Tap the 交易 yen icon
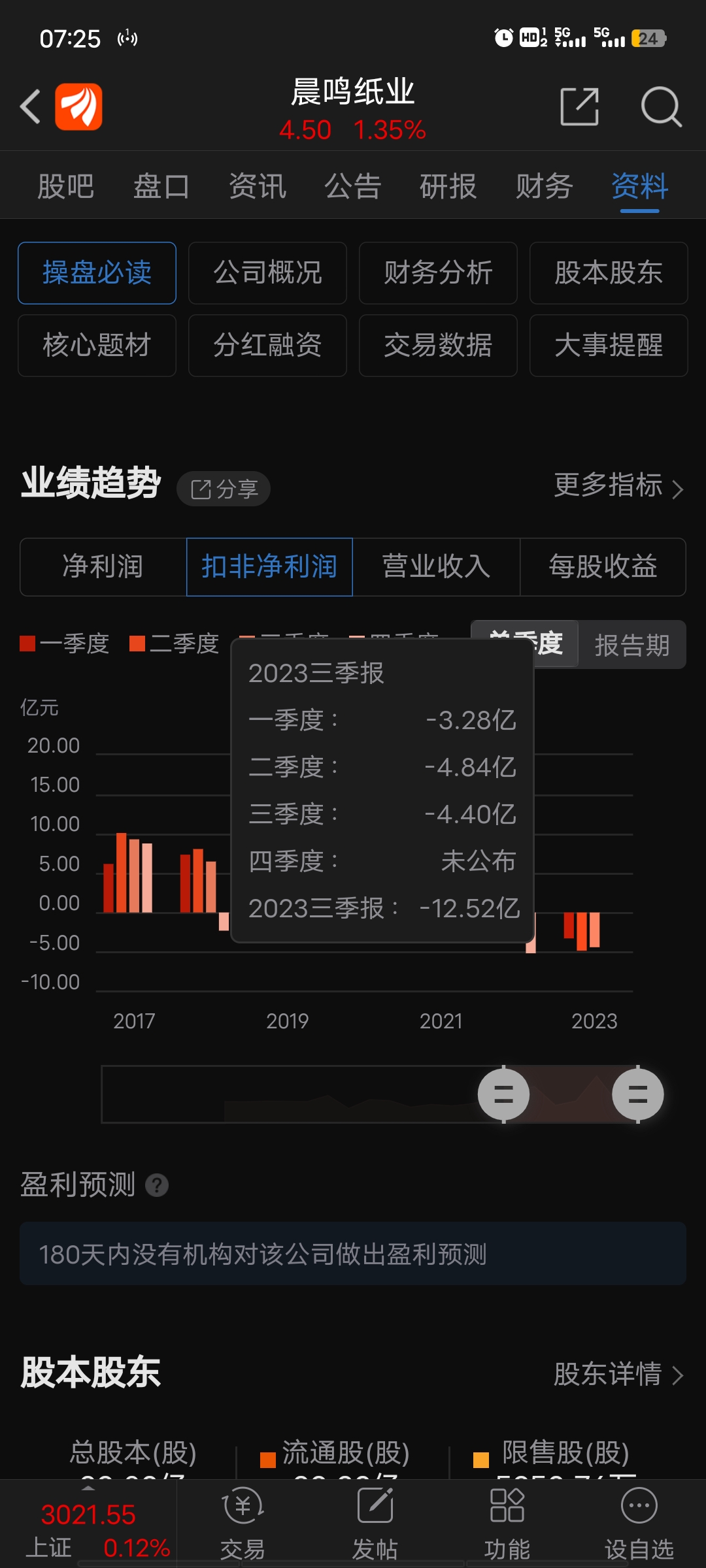The width and height of the screenshot is (706, 1568). pyautogui.click(x=243, y=1505)
